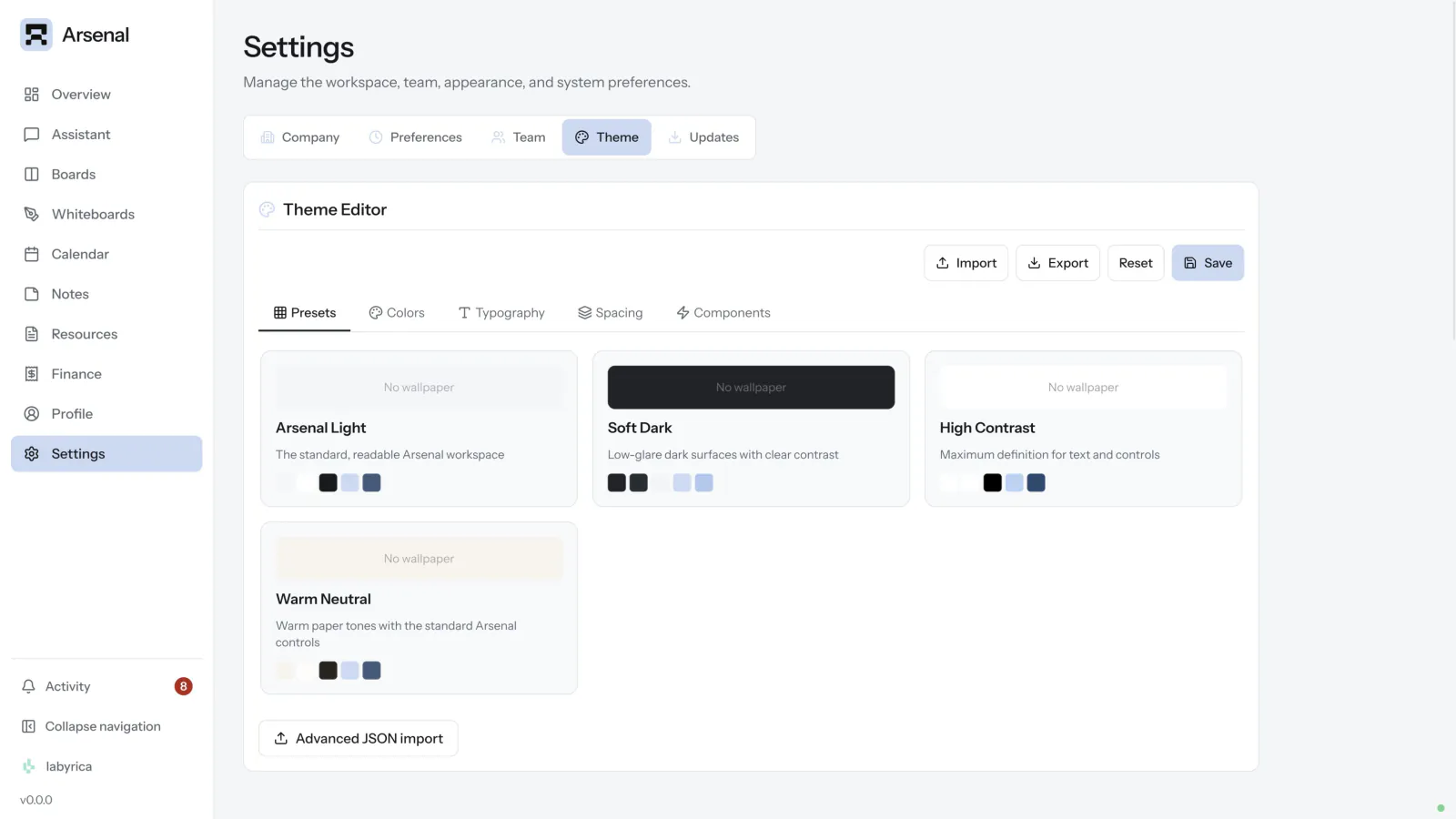Viewport: 1456px width, 819px height.
Task: Open the labyrica workspace entry
Action: [106, 766]
